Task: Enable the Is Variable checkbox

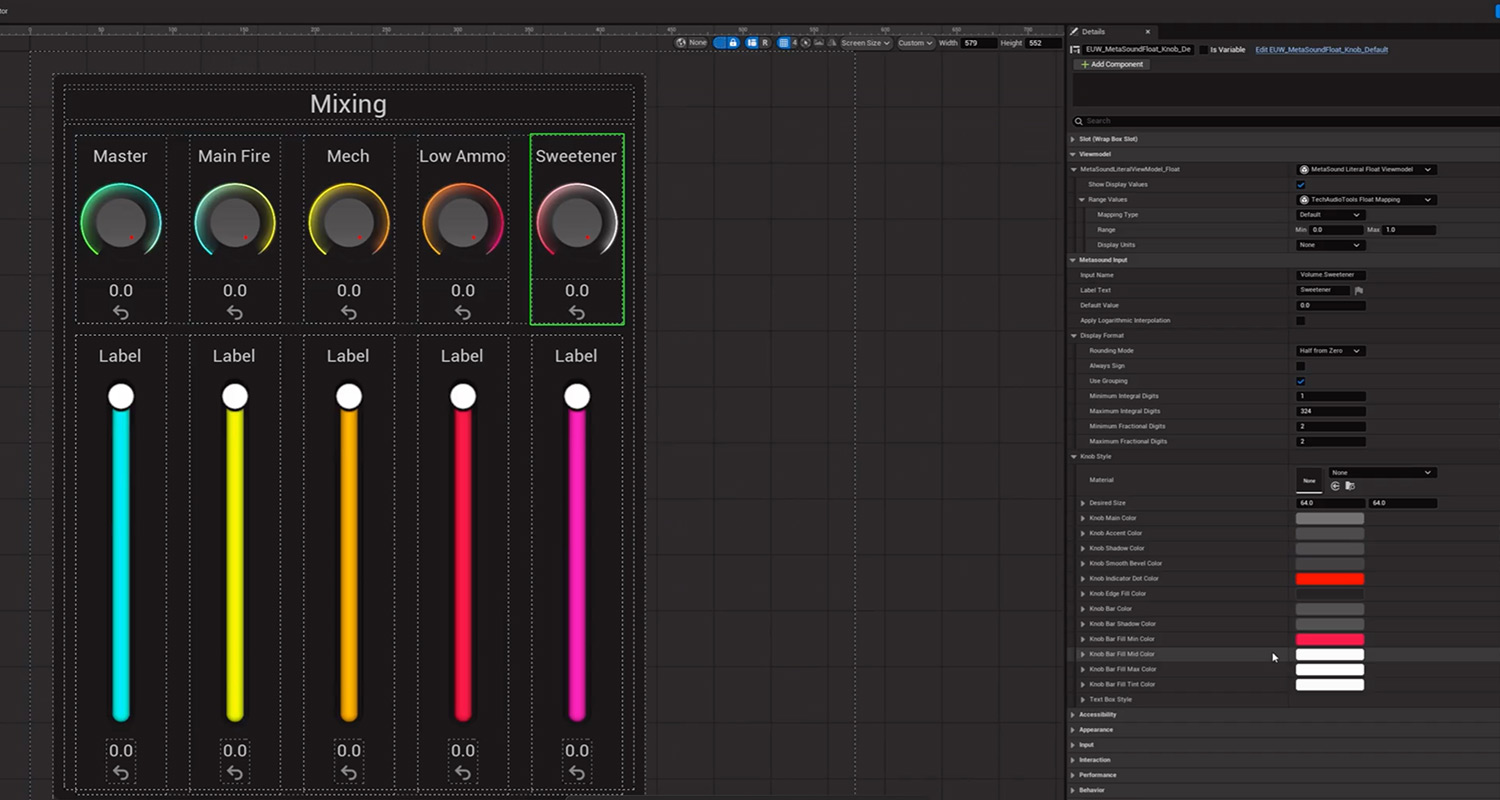Action: click(1203, 50)
